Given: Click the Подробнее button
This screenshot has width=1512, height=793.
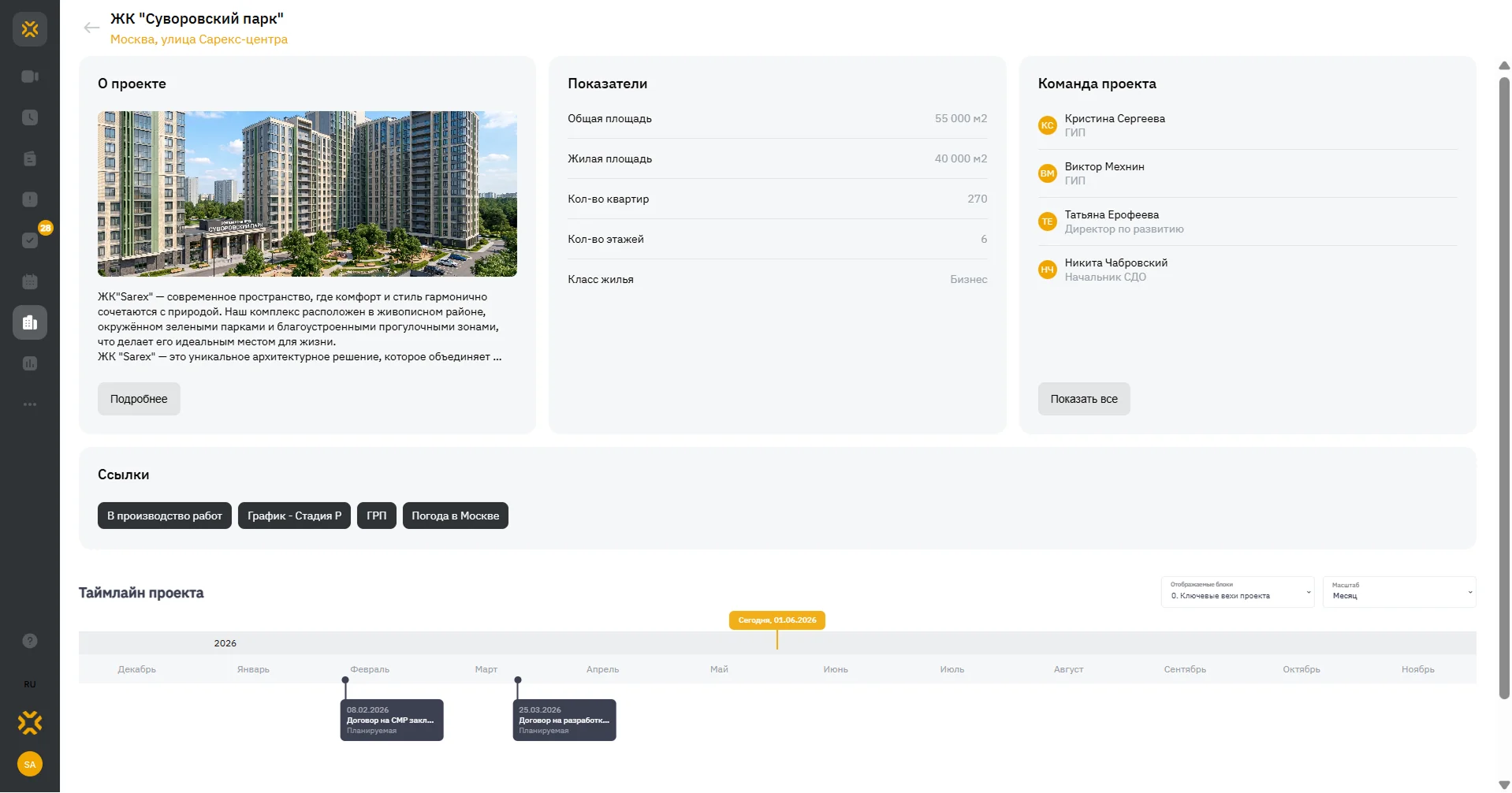Looking at the screenshot, I should coord(139,399).
